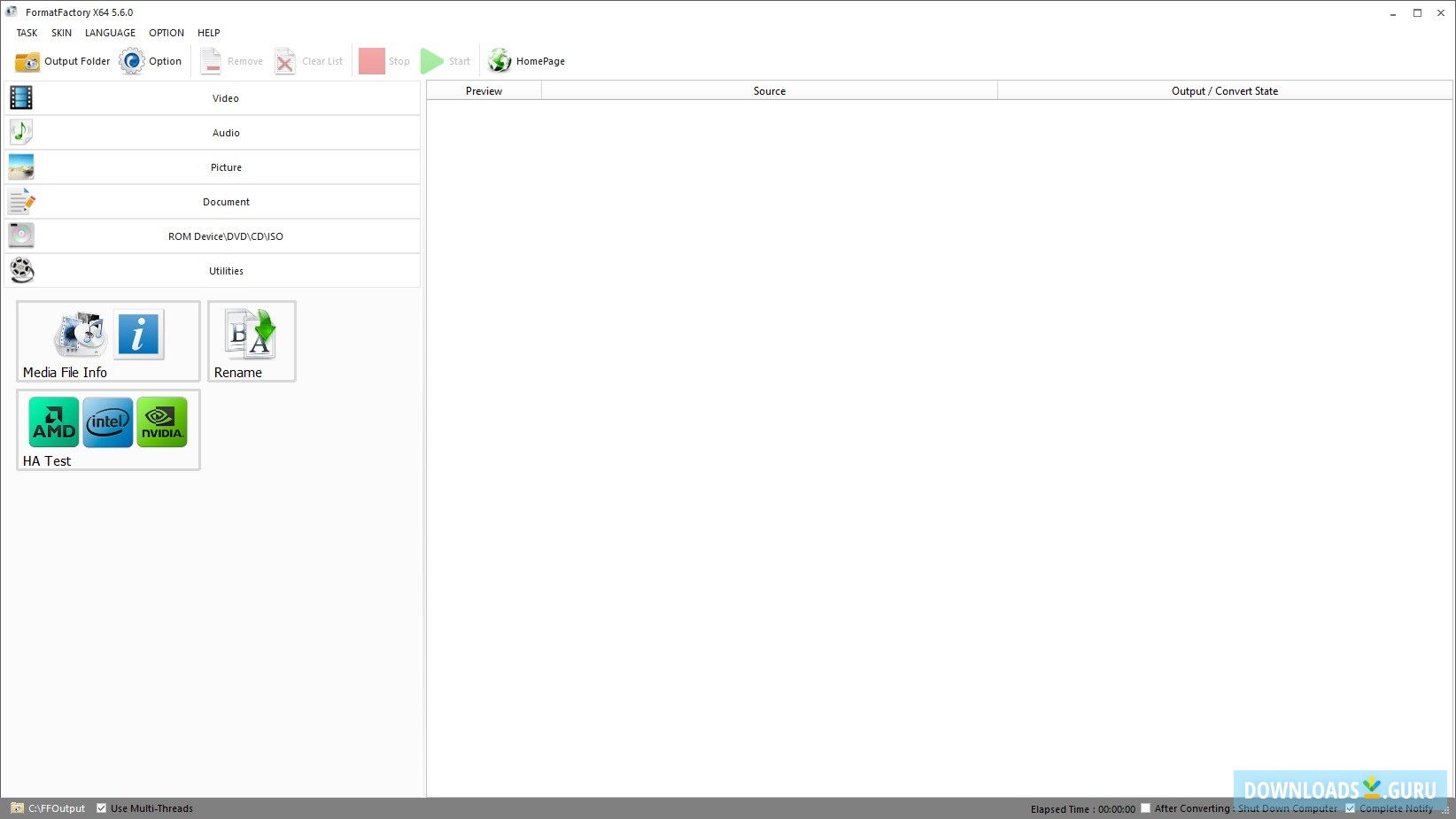Click the C:\FFOutput folder icon in status bar
1456x819 pixels.
tap(17, 808)
